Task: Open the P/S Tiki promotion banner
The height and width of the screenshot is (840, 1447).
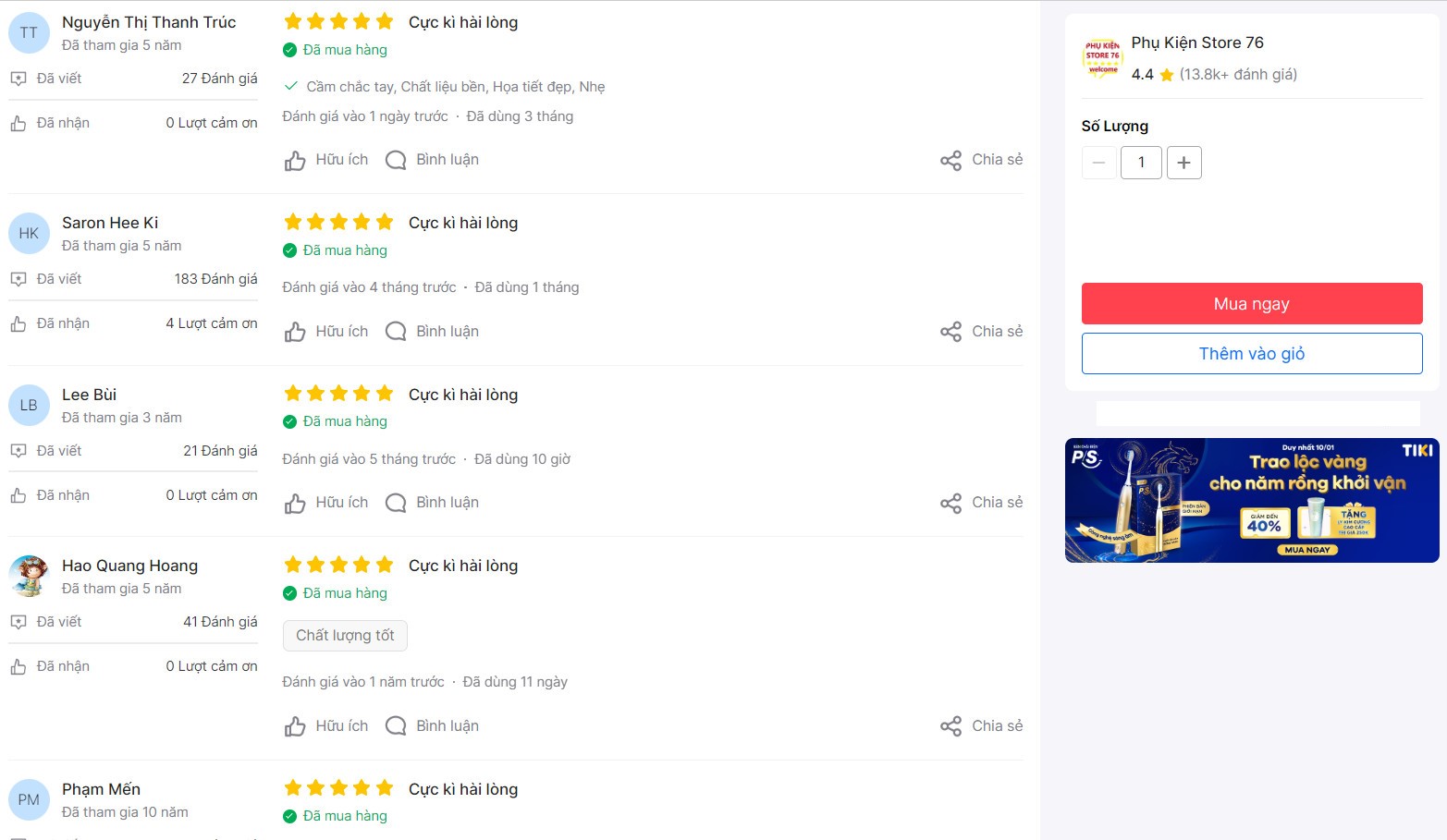Action: pyautogui.click(x=1252, y=500)
